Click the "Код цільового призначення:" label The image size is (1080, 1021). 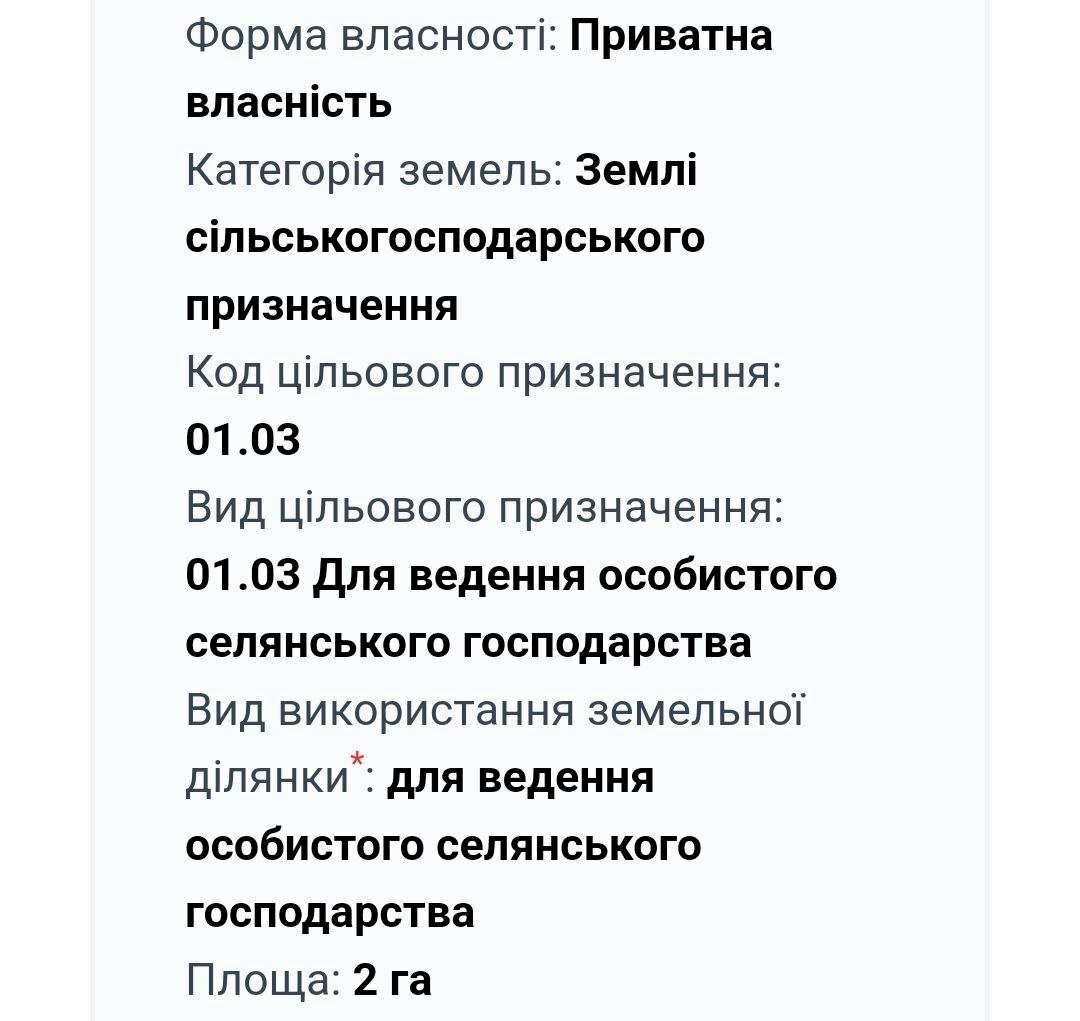tap(483, 373)
